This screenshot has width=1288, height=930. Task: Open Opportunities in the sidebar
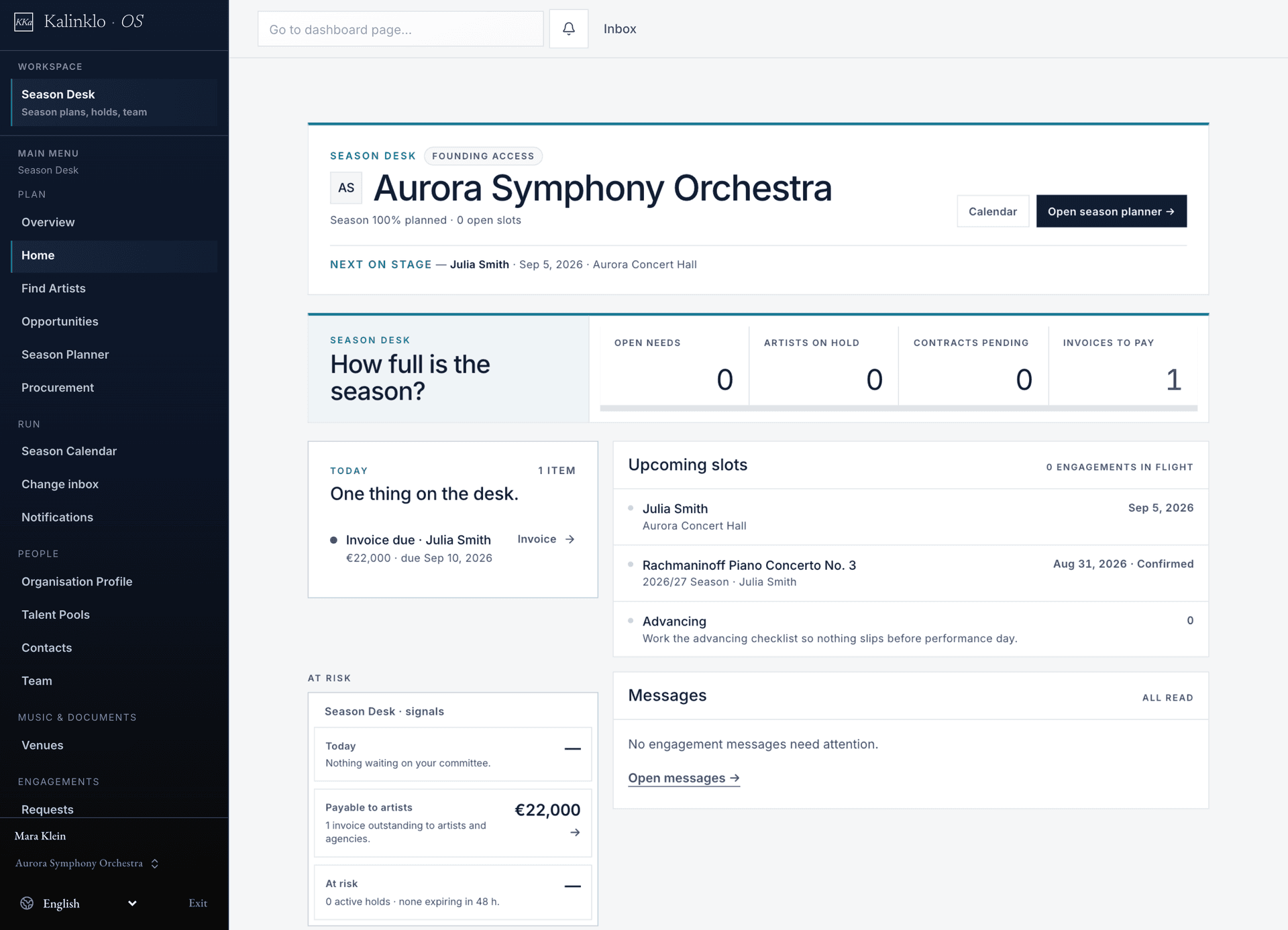[114, 321]
